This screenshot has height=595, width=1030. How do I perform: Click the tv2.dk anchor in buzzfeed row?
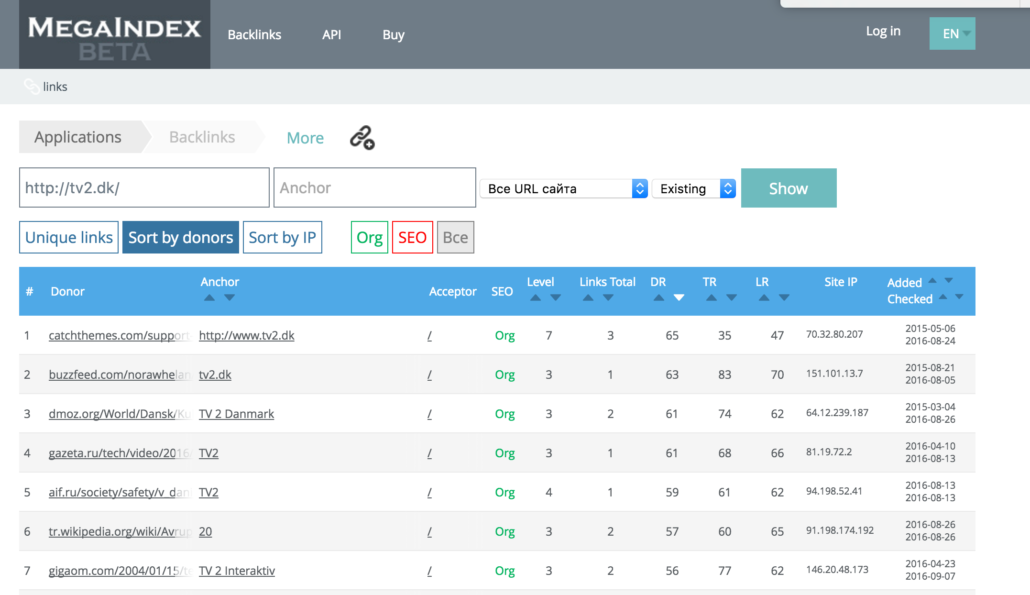pyautogui.click(x=215, y=375)
